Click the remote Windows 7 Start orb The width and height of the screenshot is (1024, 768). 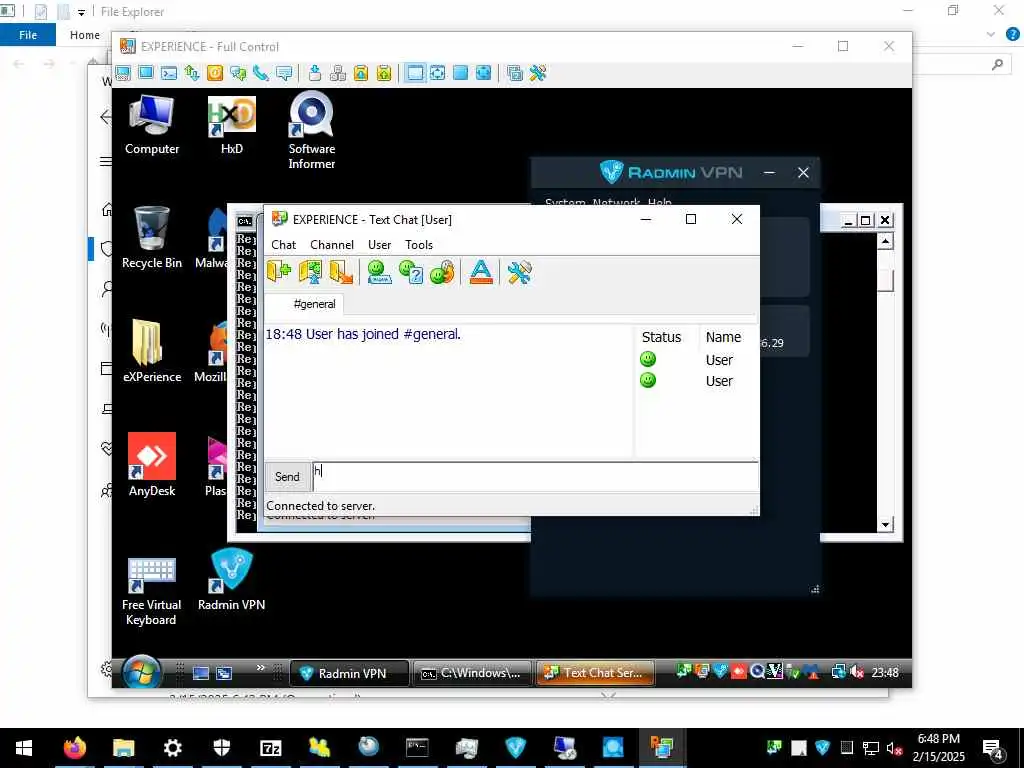(x=141, y=672)
